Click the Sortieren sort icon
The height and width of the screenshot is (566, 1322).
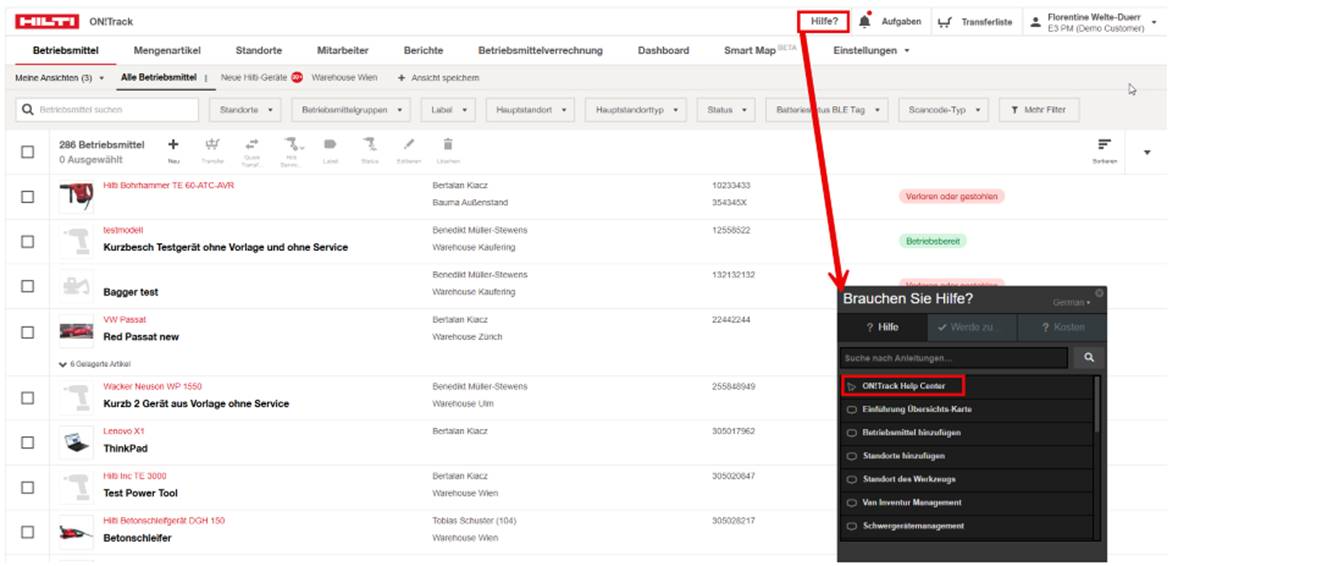[1104, 147]
